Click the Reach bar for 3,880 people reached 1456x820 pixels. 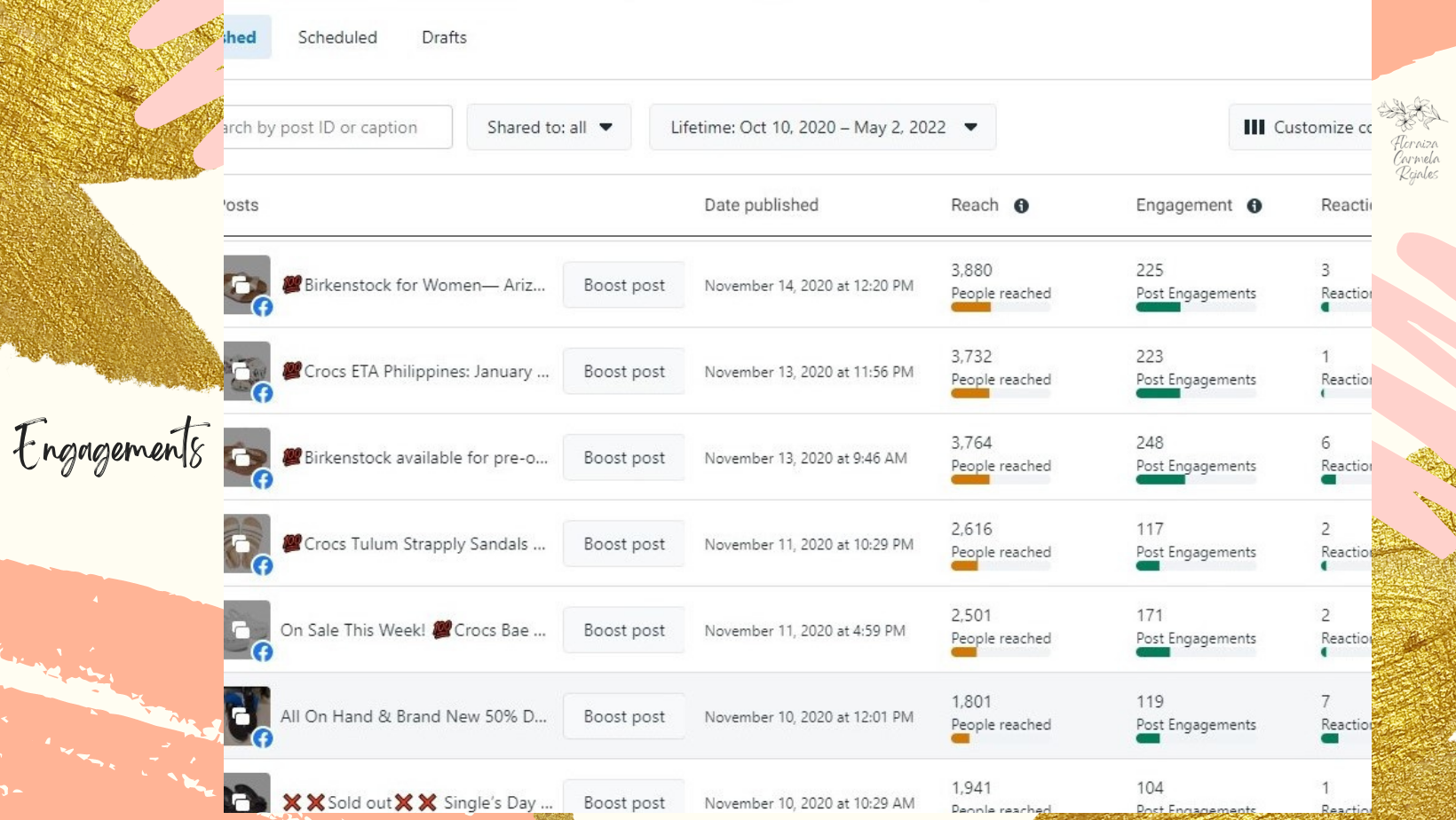click(x=1001, y=307)
